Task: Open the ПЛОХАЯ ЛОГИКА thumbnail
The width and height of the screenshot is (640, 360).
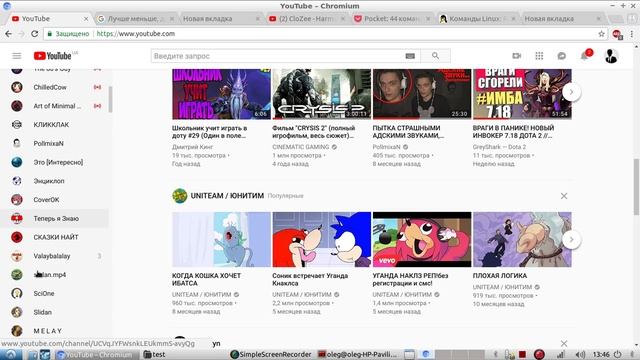Action: [522, 239]
